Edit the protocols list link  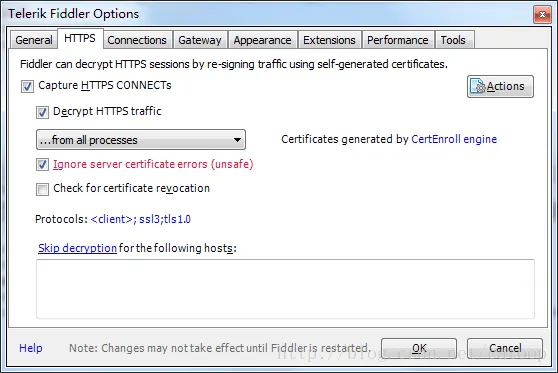tap(141, 219)
